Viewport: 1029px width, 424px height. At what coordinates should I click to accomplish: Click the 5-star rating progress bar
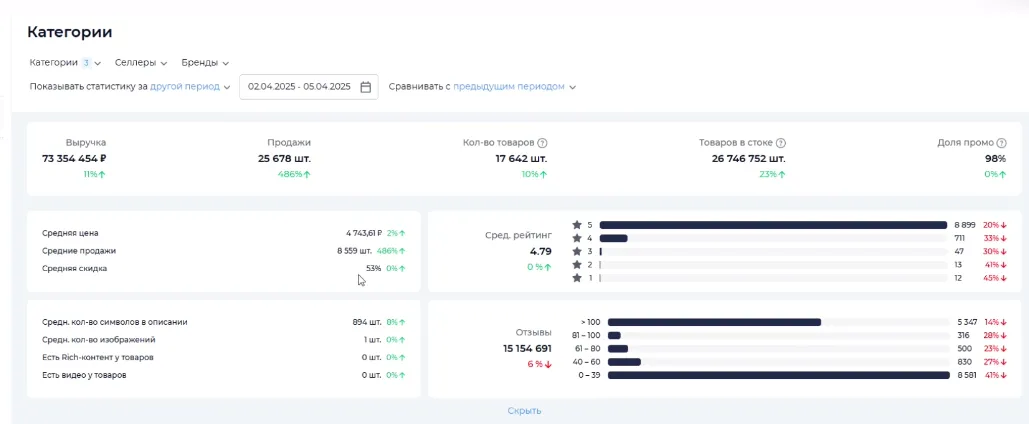[x=772, y=225]
